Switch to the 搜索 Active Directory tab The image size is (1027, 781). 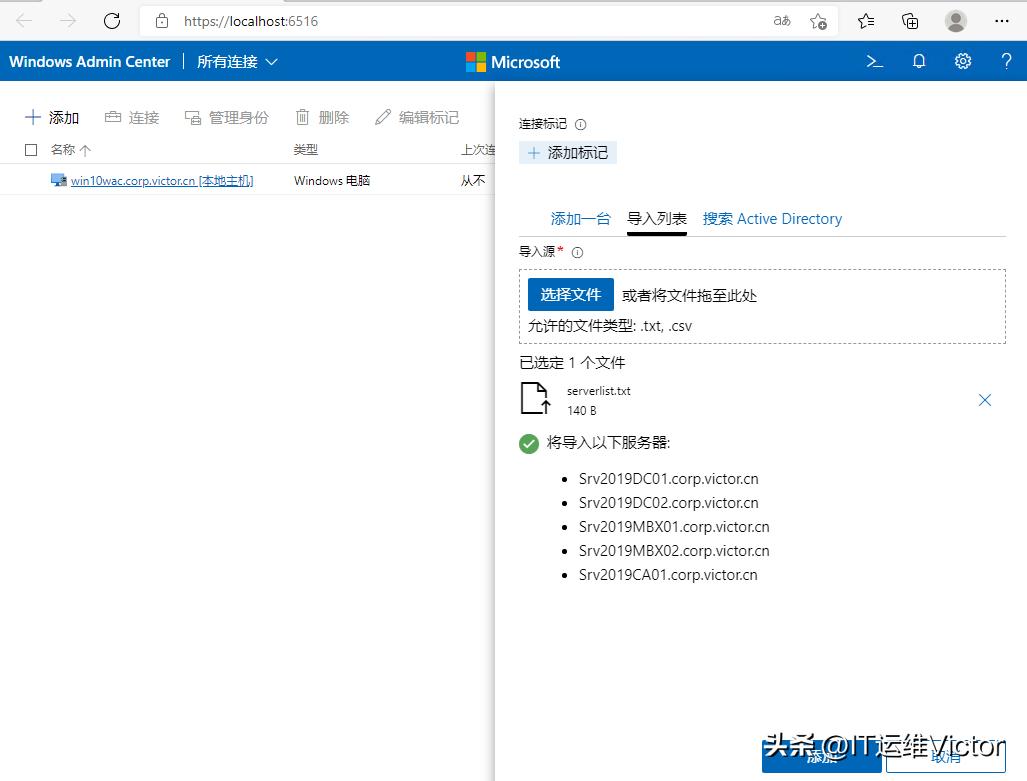point(772,218)
